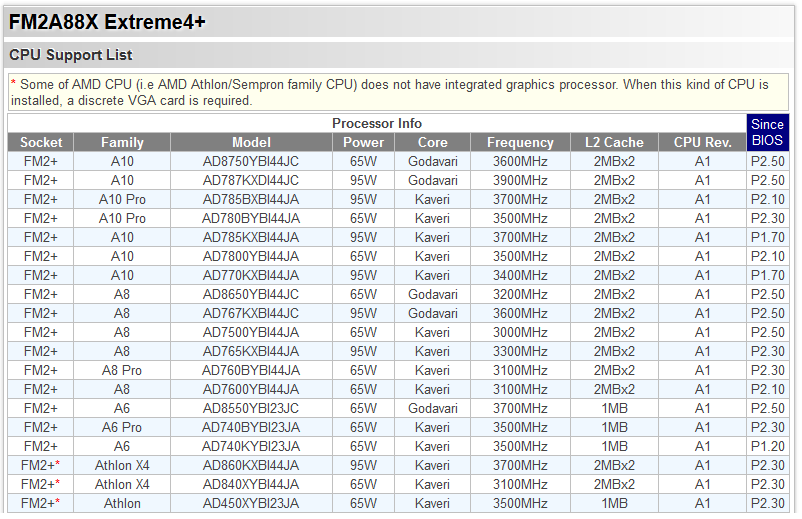Screen dimensions: 802x519
Task: Select model cell AD8550YBI23JC
Action: [251, 409]
